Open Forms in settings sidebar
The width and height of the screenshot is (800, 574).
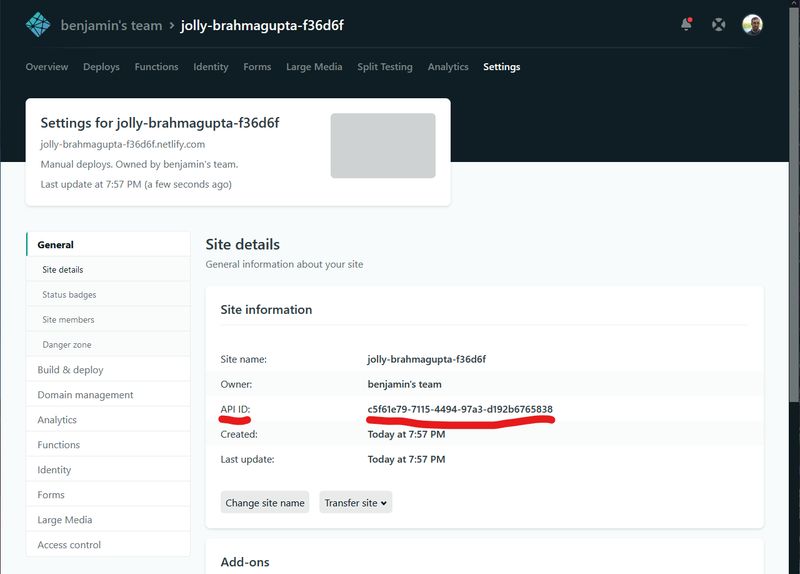[x=108, y=494]
